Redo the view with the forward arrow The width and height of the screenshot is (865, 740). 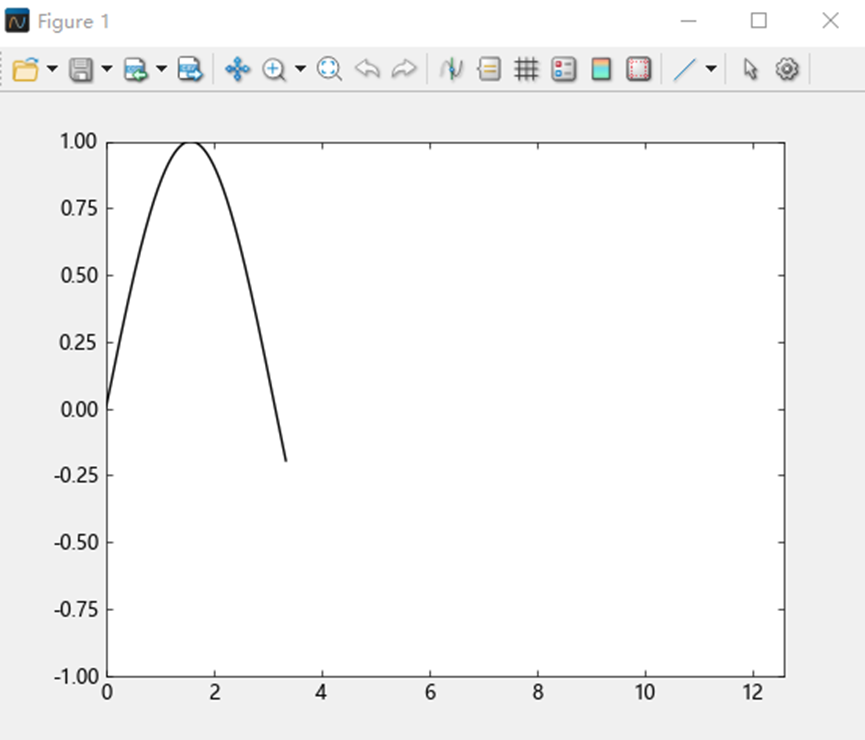(x=404, y=70)
